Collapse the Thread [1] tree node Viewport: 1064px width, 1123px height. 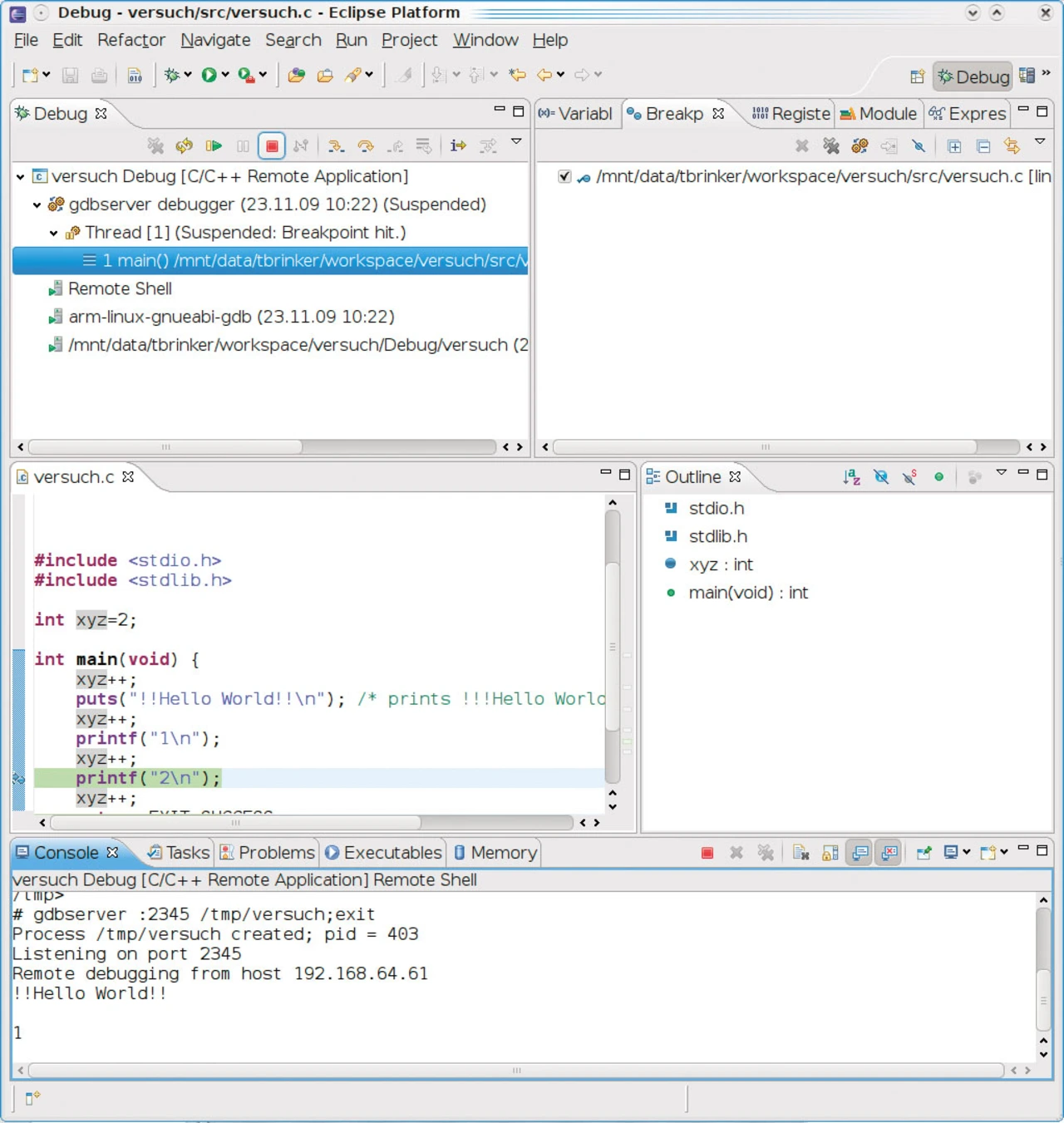(54, 234)
